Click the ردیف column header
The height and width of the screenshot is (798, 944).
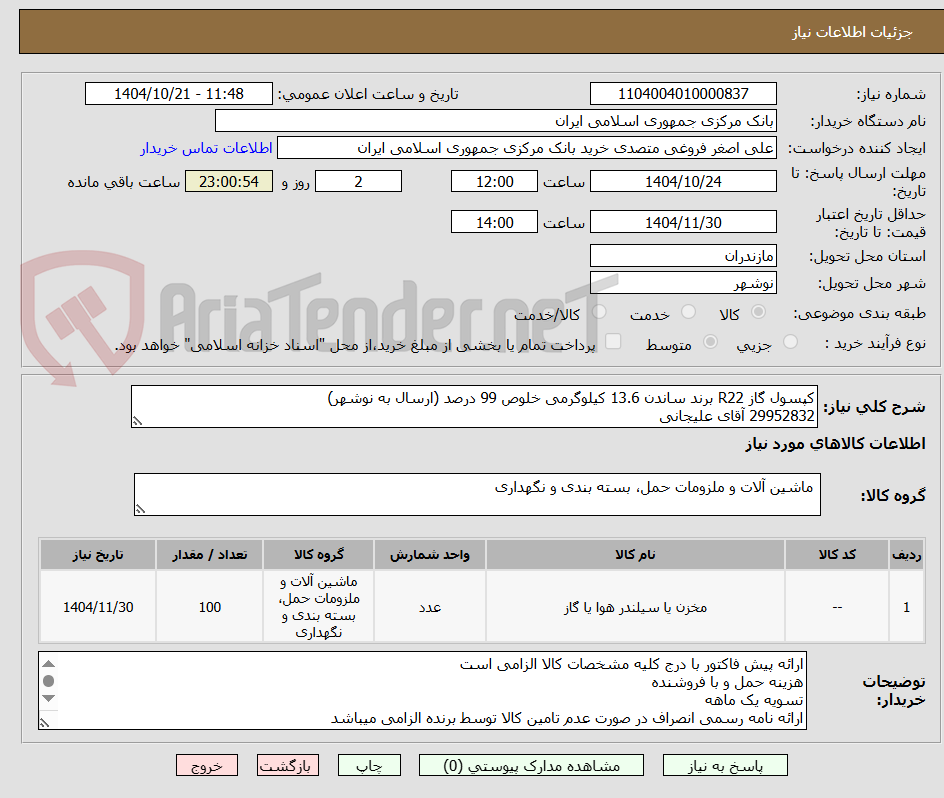click(x=907, y=555)
